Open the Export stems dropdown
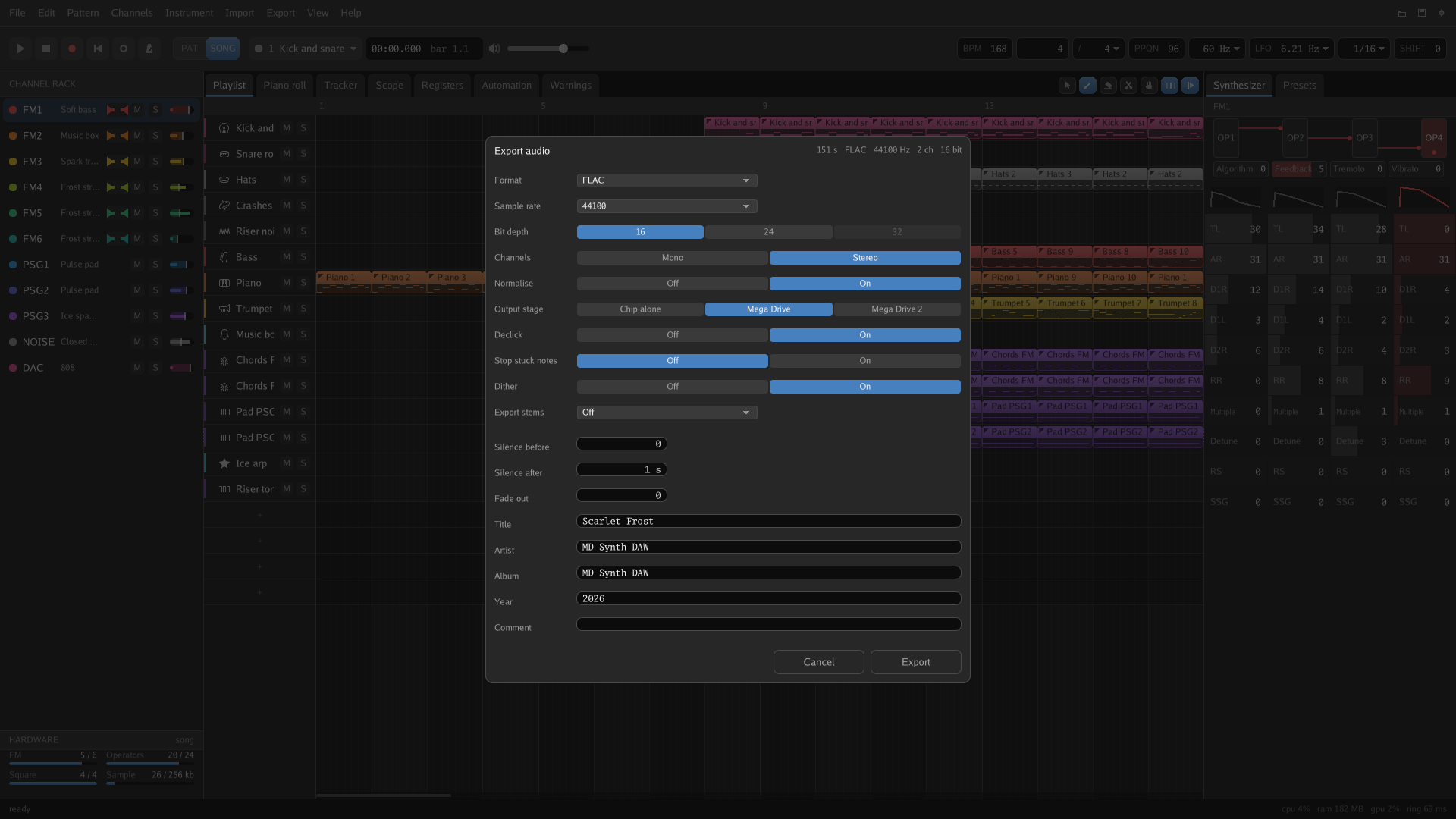The image size is (1456, 819). click(667, 413)
